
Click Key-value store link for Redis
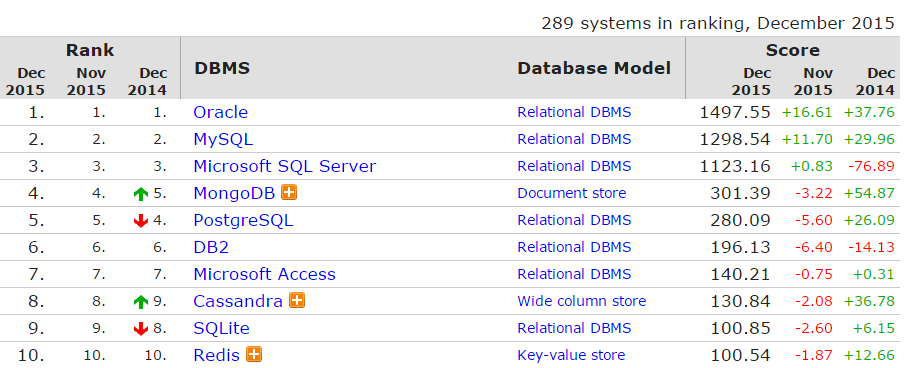[571, 355]
